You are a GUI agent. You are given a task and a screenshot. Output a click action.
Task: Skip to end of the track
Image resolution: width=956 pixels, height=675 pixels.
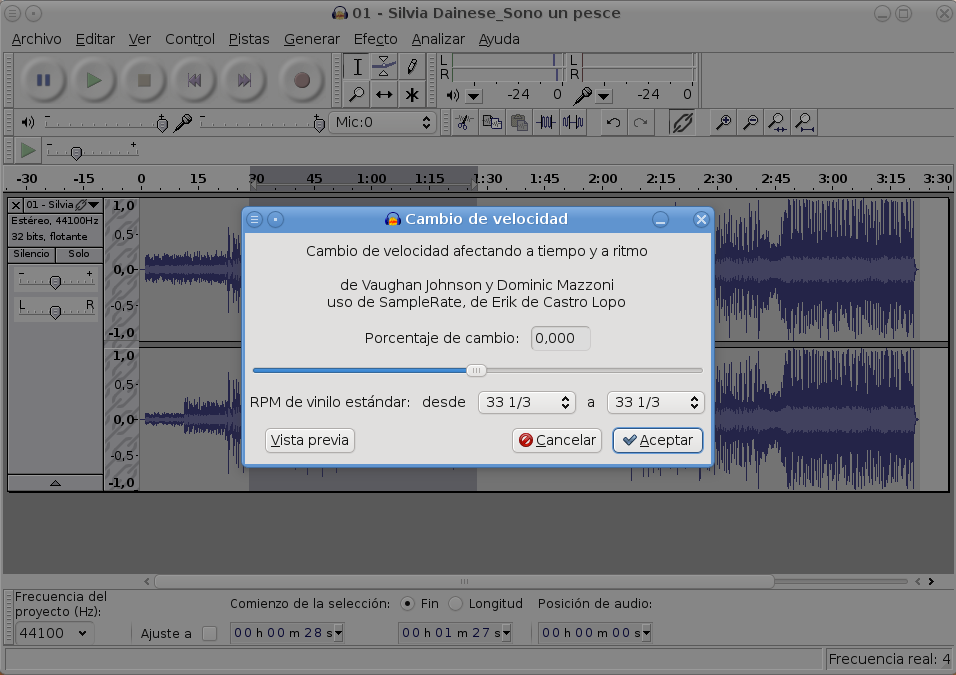coord(244,80)
